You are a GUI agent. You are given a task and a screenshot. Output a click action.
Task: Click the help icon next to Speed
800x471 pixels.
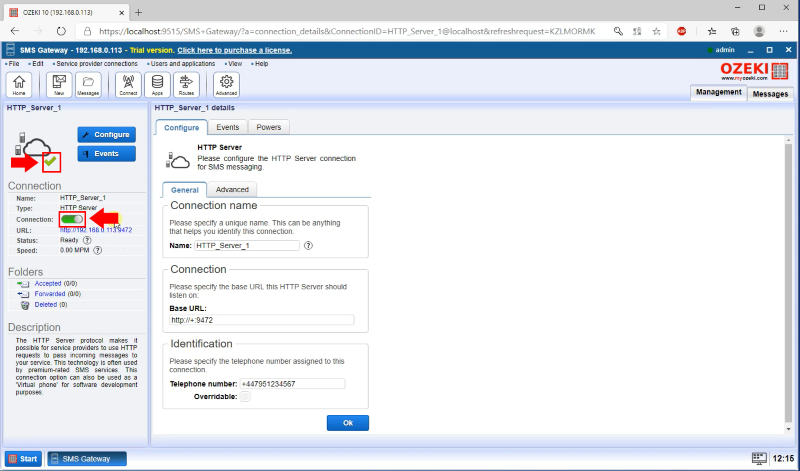pos(97,251)
